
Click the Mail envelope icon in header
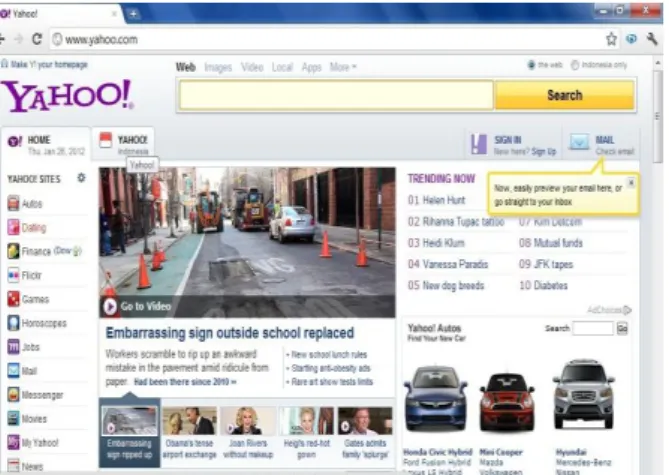tap(579, 142)
